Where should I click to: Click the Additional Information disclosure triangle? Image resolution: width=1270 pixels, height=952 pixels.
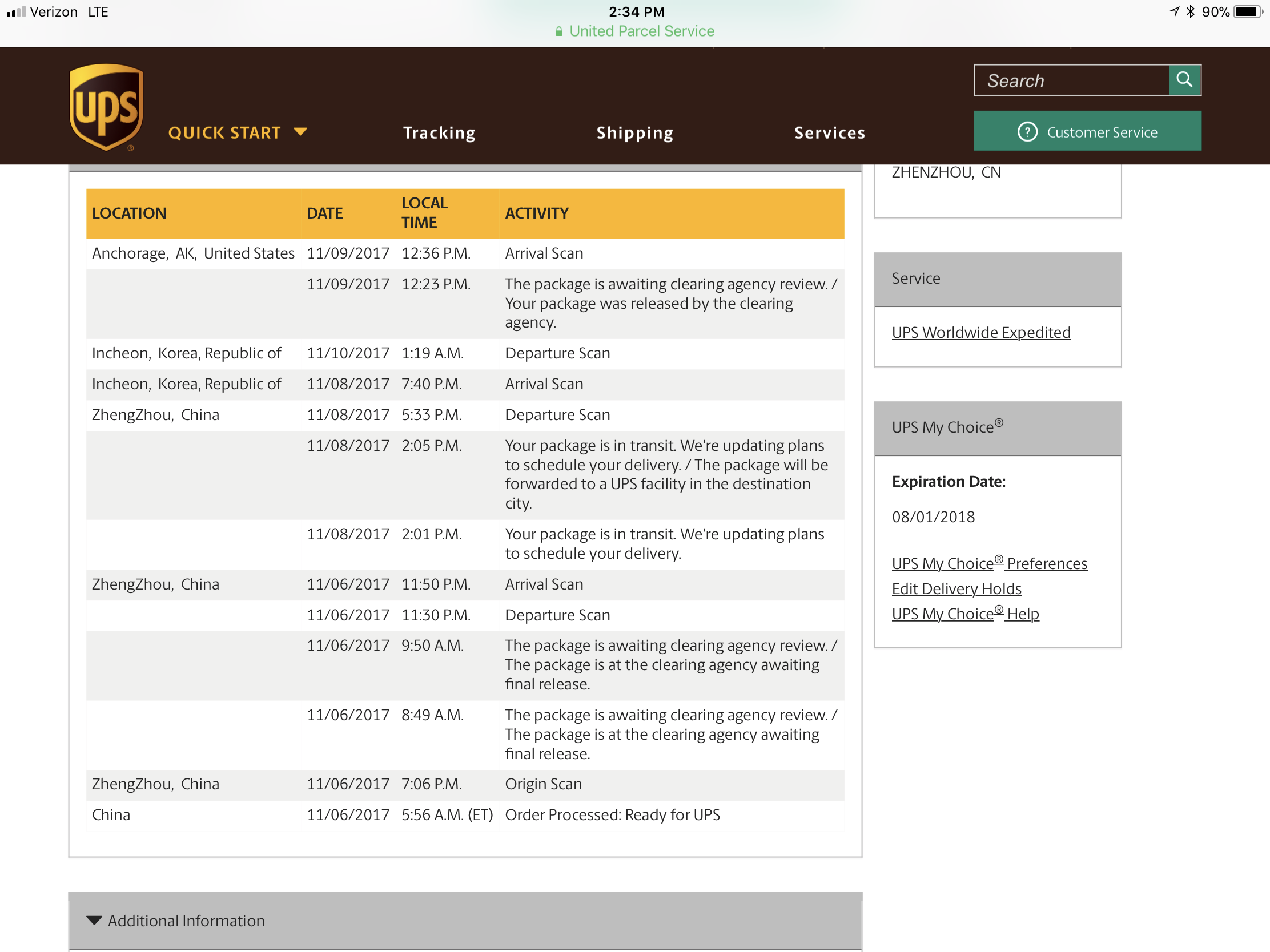click(94, 921)
